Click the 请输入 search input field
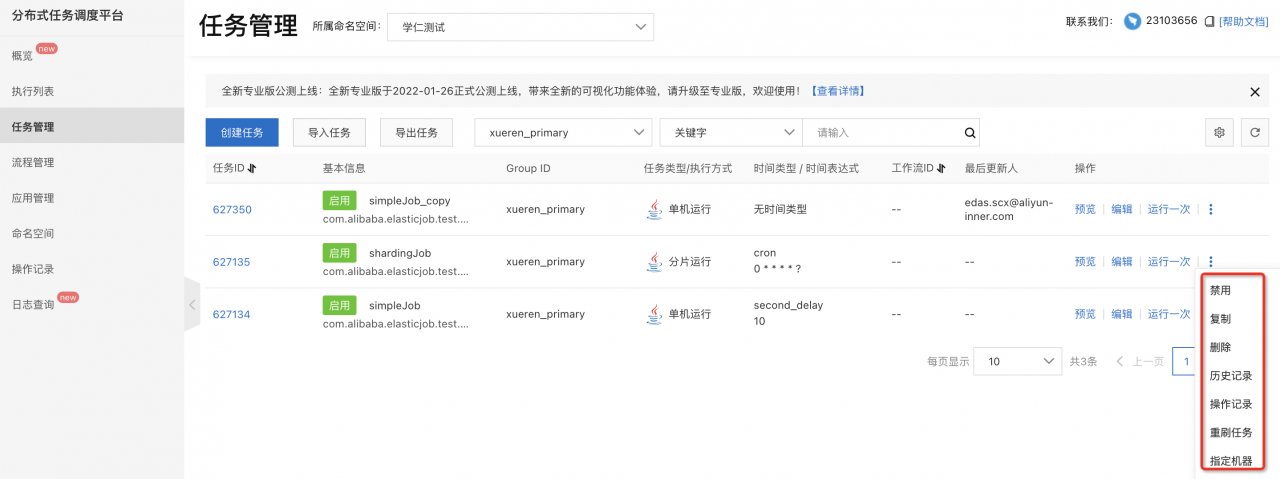Viewport: 1280px width, 479px height. point(882,132)
